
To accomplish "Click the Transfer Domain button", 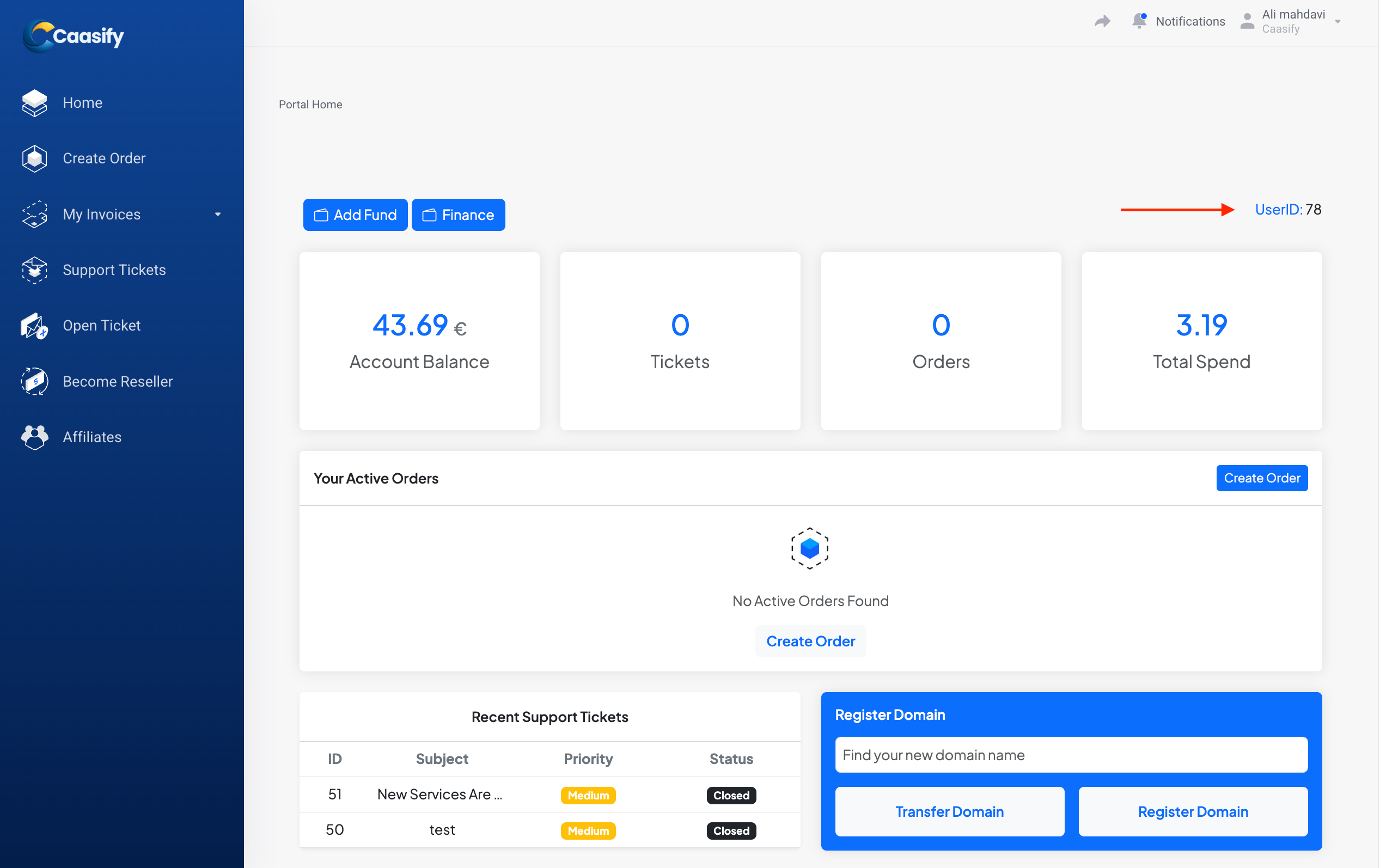I will click(x=949, y=811).
